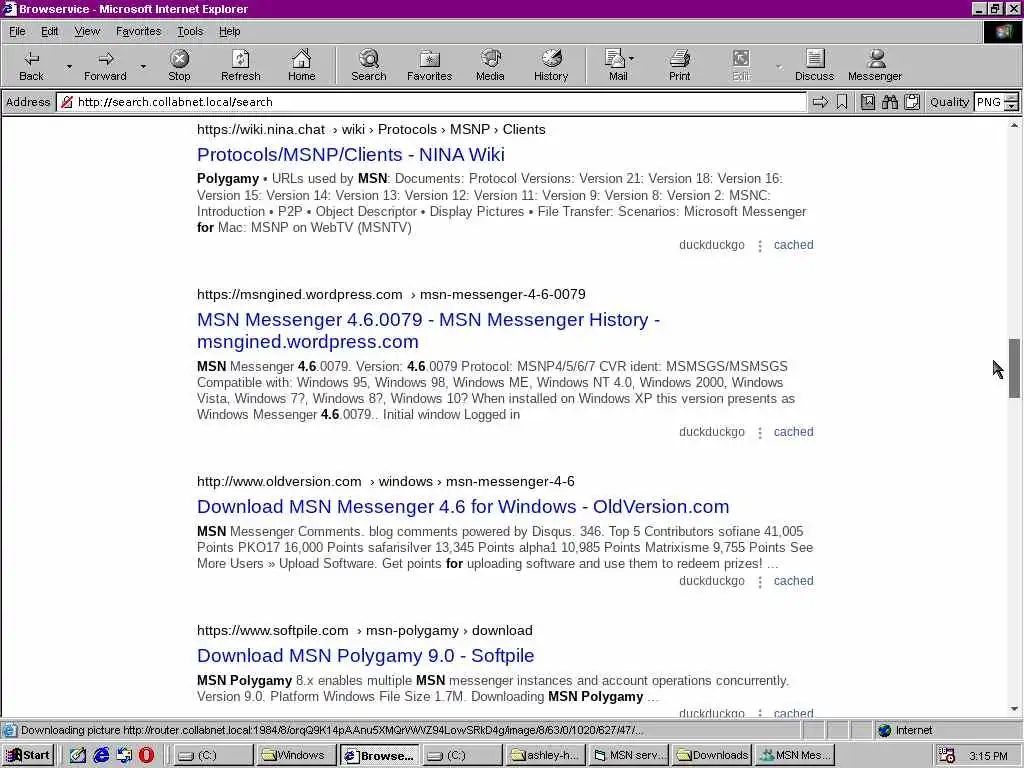Open Protocols/MSNP/Clients - NINA Wiki link
The width and height of the screenshot is (1024, 768).
tap(351, 155)
